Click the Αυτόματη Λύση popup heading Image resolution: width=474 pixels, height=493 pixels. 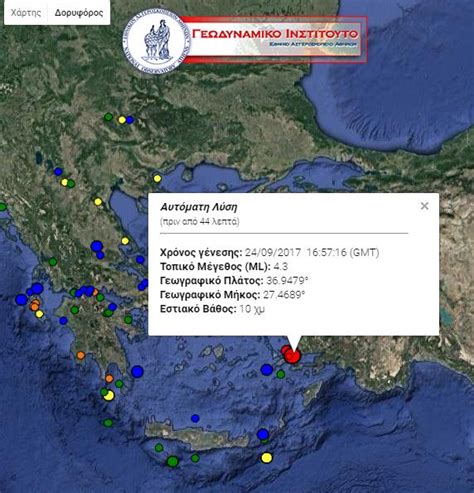pyautogui.click(x=199, y=207)
